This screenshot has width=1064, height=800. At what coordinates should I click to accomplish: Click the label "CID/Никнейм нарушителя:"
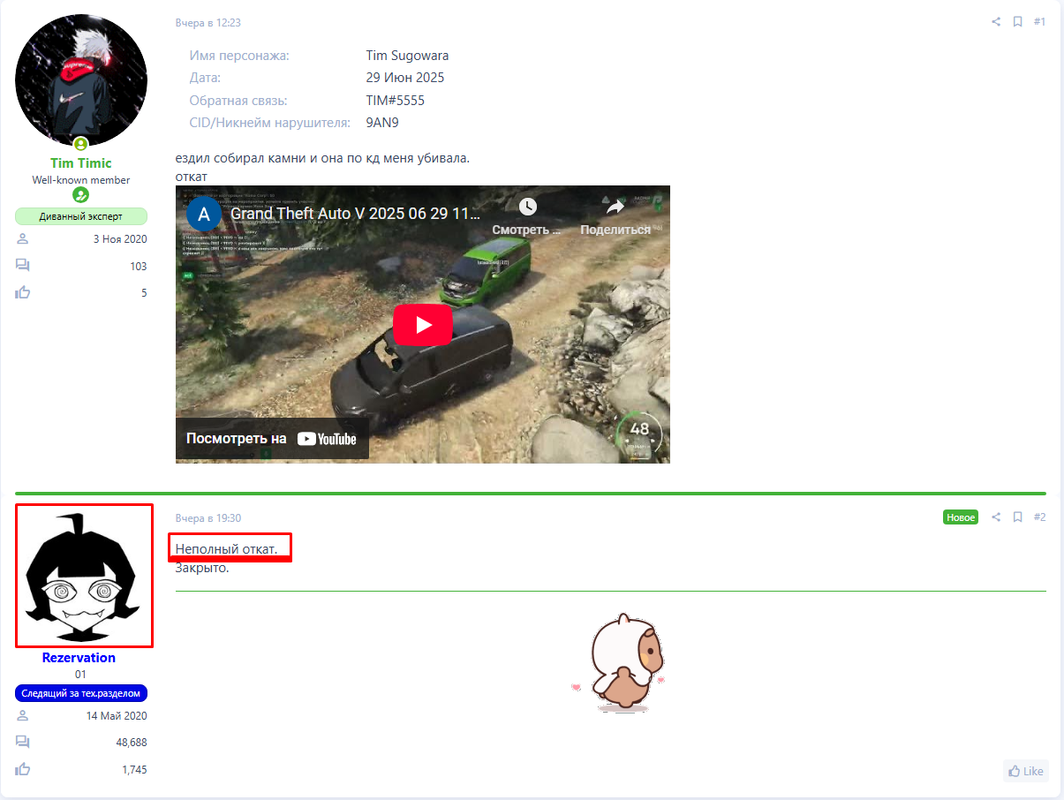coord(269,123)
